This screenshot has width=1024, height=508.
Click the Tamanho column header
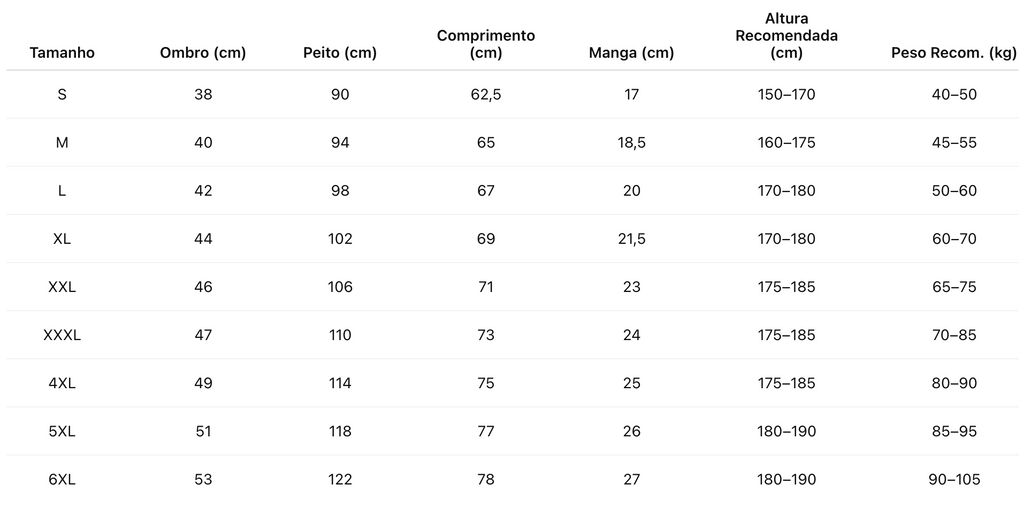click(62, 54)
